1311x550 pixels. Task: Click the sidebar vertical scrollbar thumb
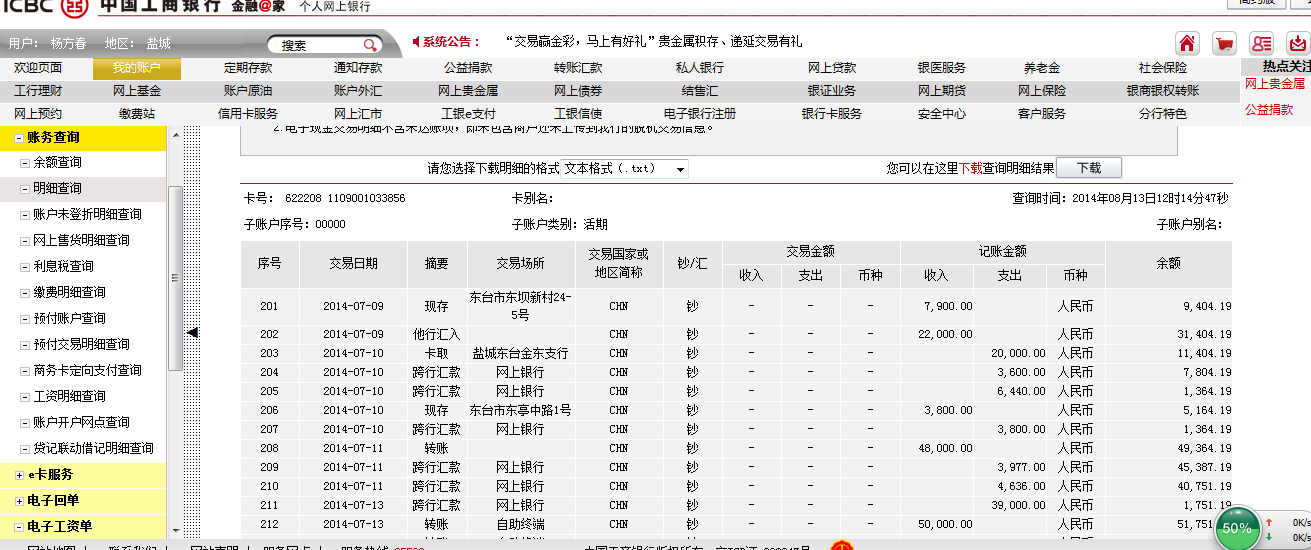click(x=176, y=278)
